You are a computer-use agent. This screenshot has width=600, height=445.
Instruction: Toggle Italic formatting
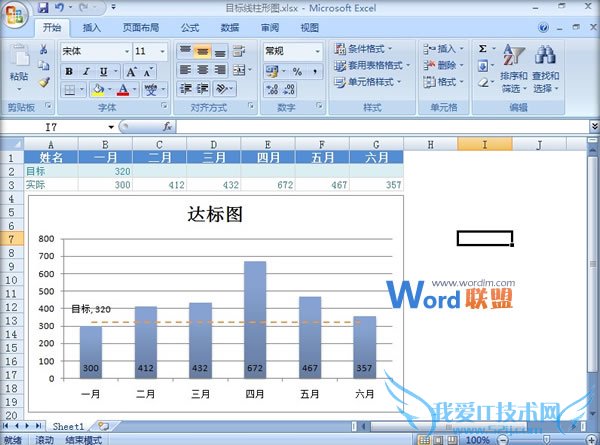coord(86,72)
